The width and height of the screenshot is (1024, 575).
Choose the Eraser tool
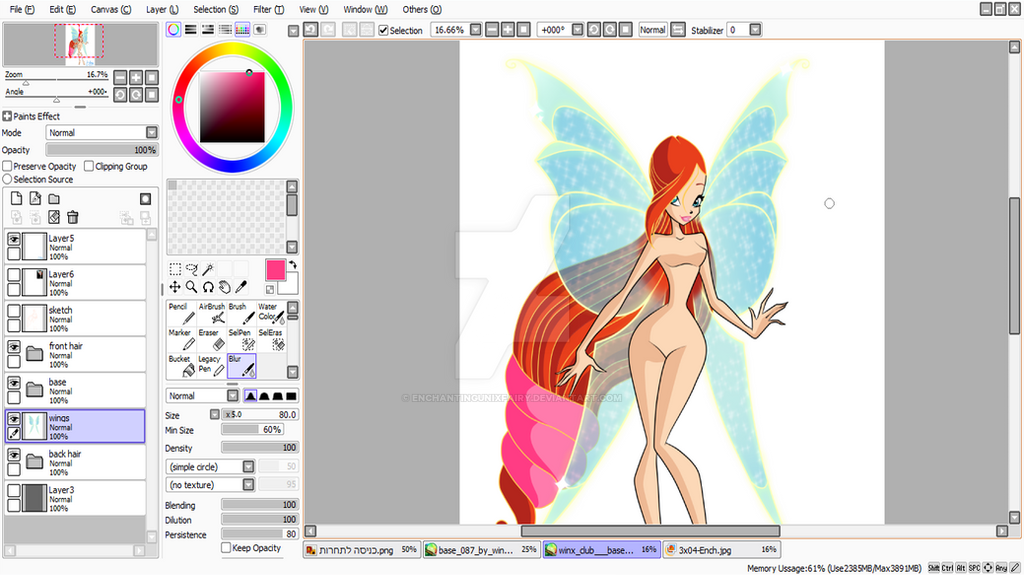212,340
